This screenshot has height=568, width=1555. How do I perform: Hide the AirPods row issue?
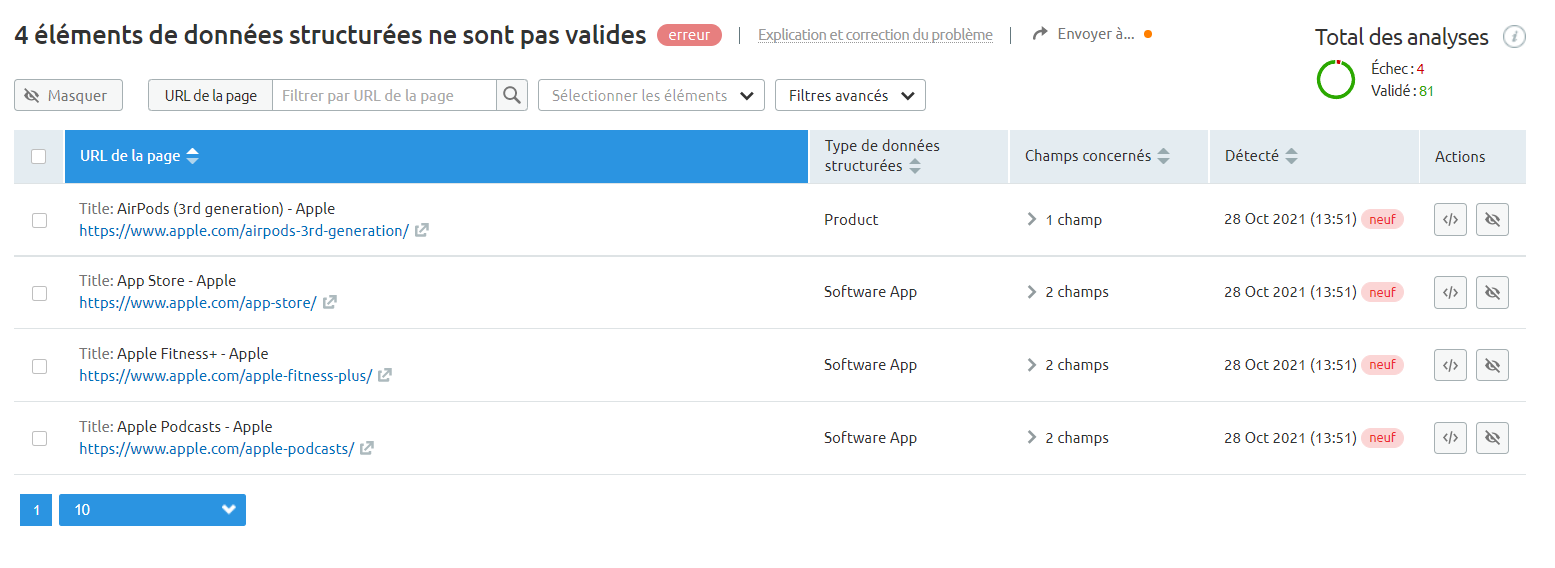(1492, 220)
